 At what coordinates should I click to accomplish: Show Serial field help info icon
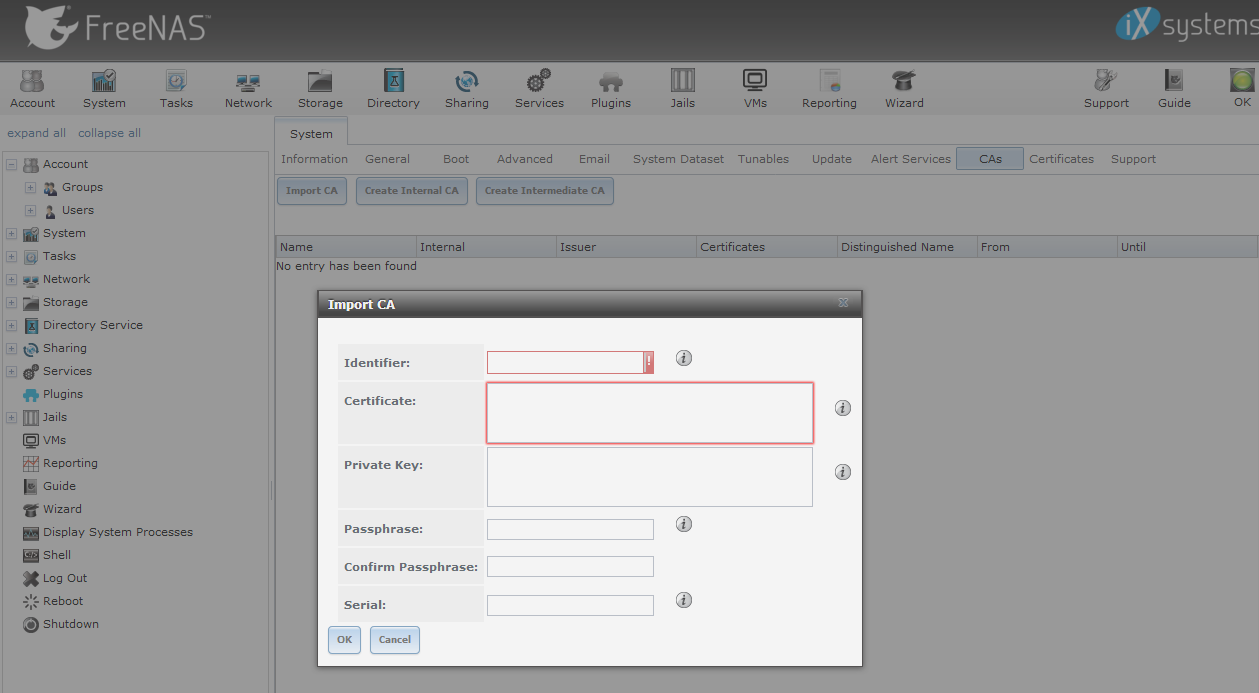(x=684, y=600)
